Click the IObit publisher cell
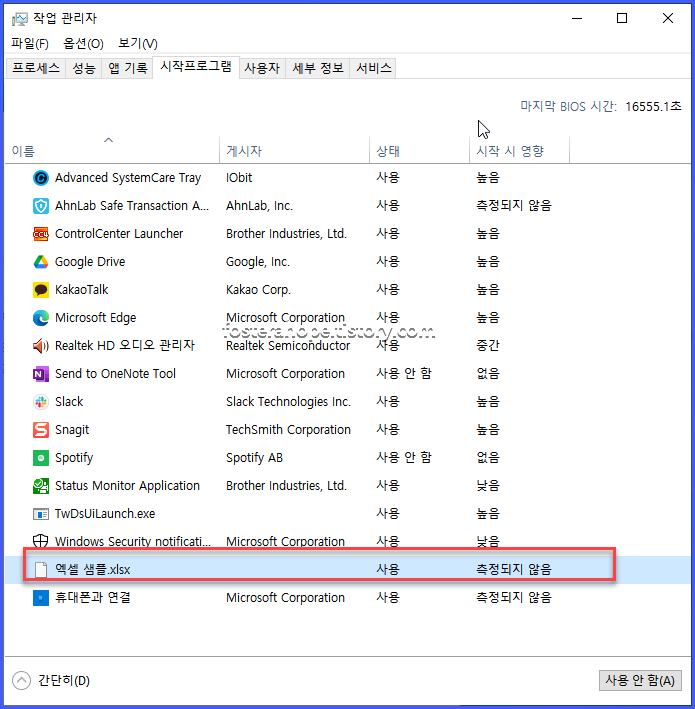695x709 pixels. click(x=239, y=178)
